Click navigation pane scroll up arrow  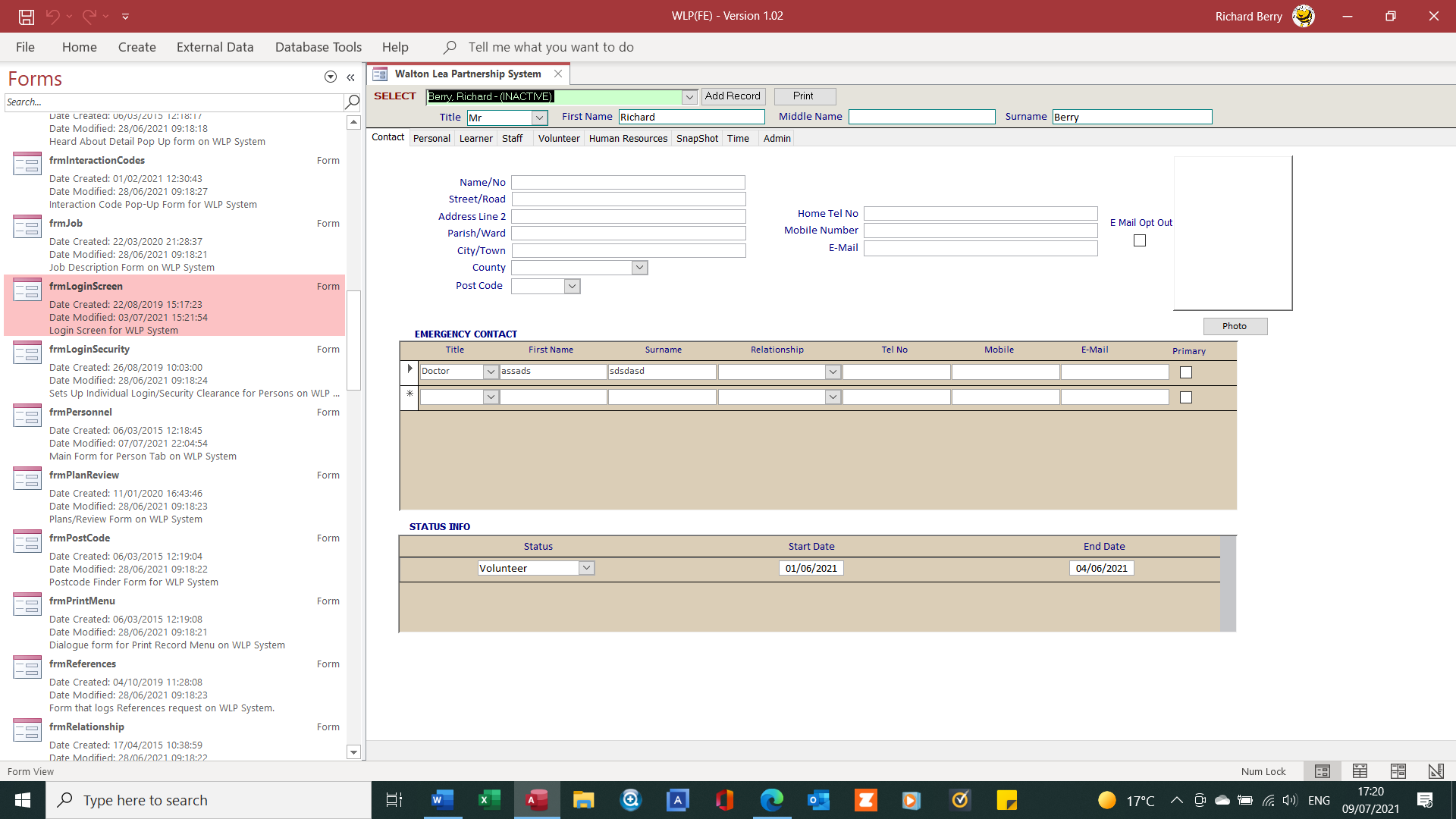(x=353, y=123)
